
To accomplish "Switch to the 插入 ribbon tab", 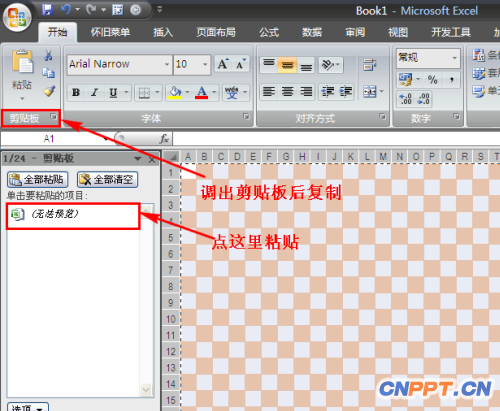I will [163, 32].
